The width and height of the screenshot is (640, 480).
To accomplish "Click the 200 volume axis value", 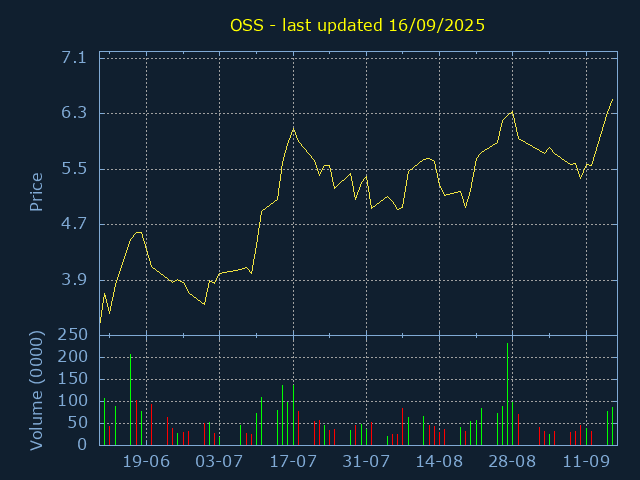I will tap(73, 357).
